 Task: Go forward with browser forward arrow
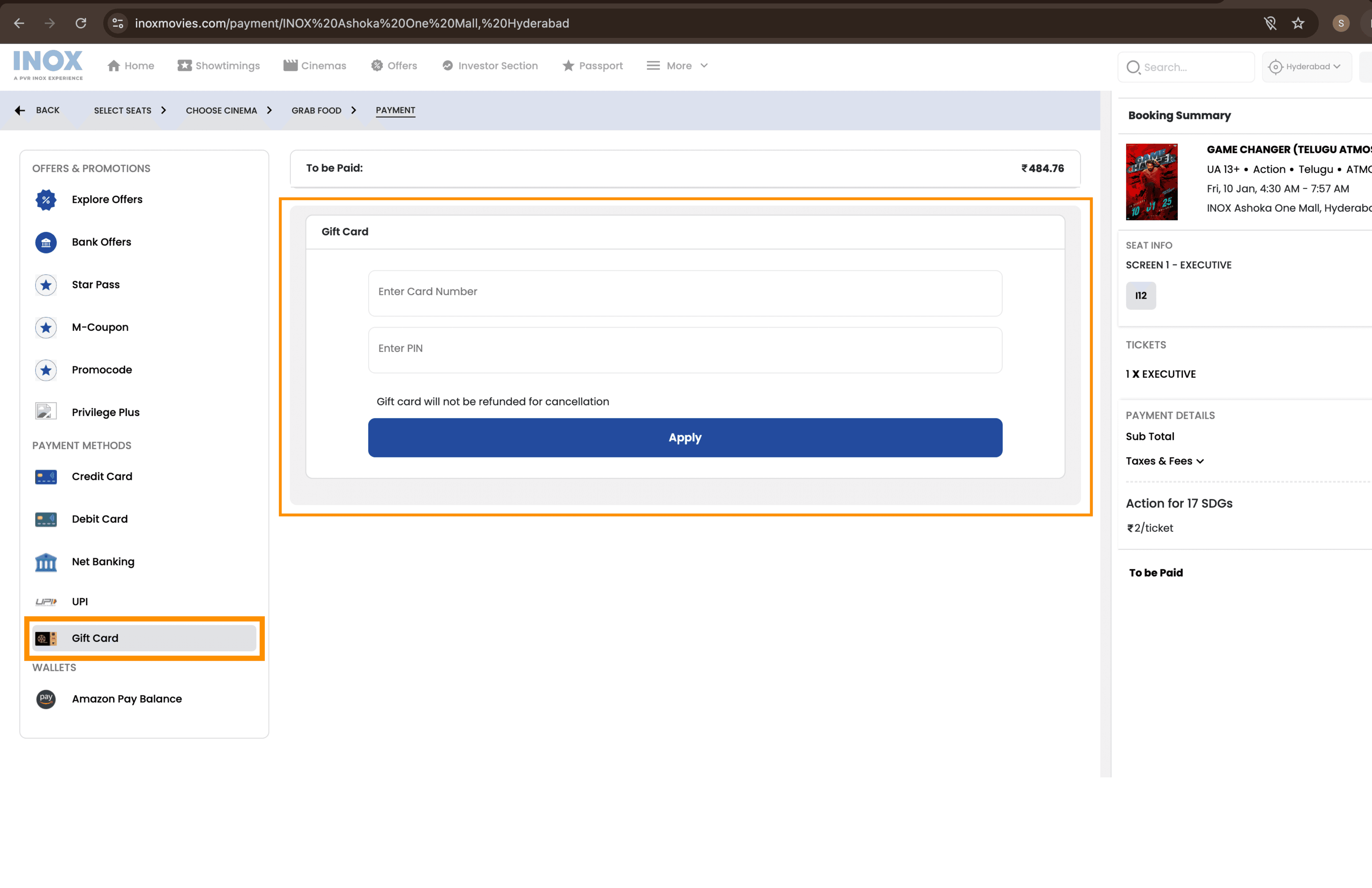[50, 23]
